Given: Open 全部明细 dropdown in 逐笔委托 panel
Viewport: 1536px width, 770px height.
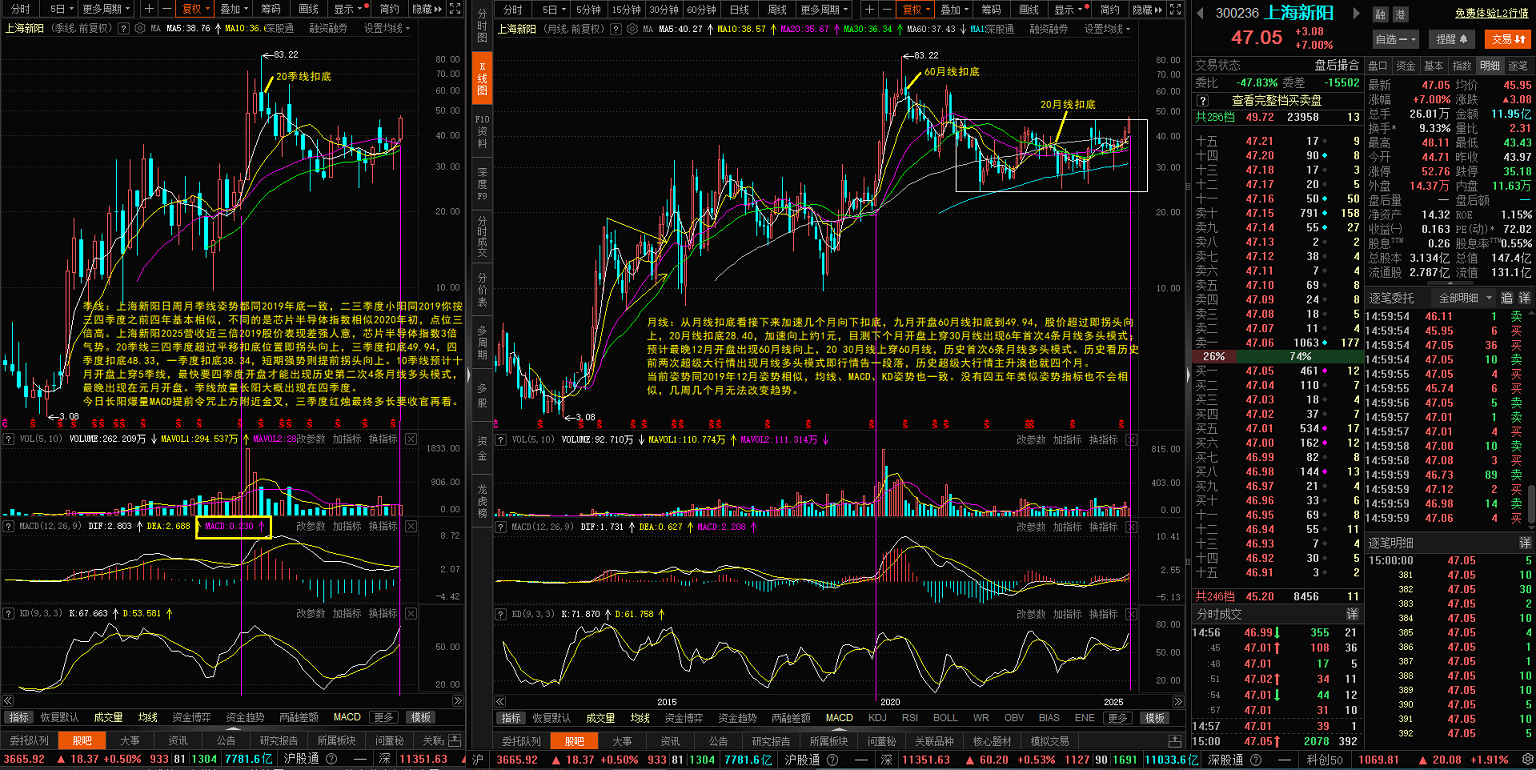Looking at the screenshot, I should click(x=1462, y=298).
